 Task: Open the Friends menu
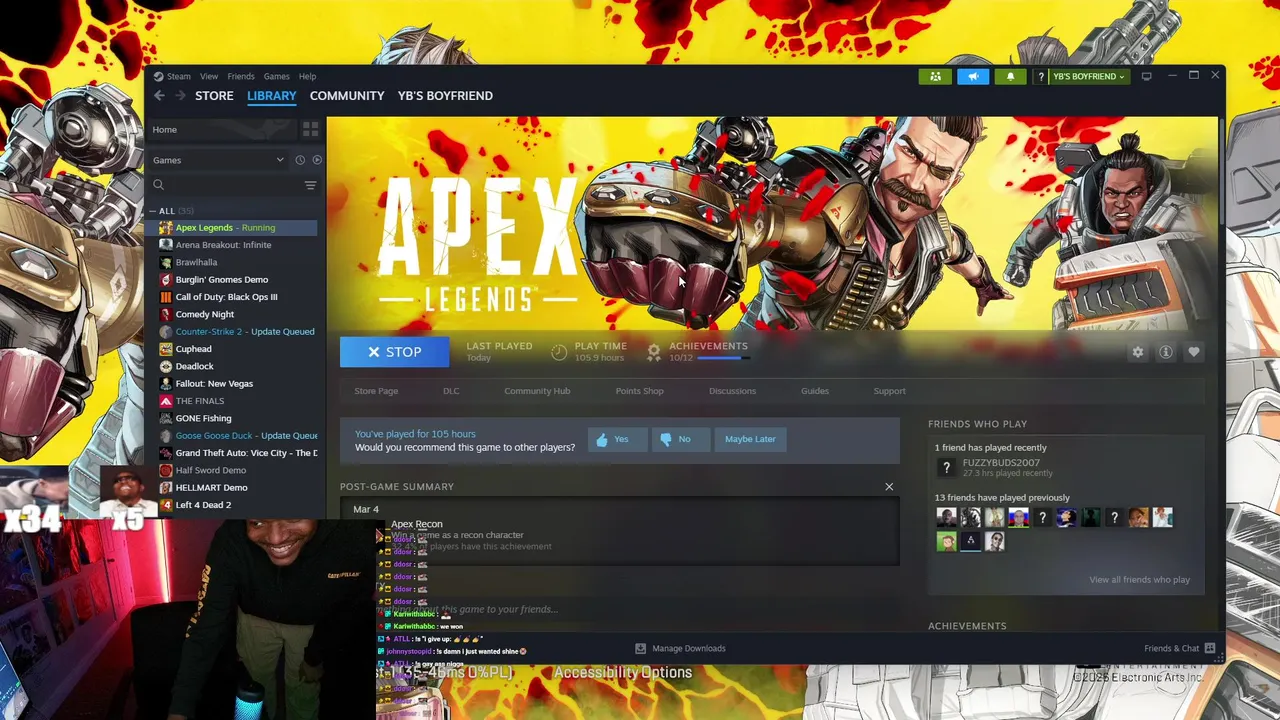pos(241,76)
